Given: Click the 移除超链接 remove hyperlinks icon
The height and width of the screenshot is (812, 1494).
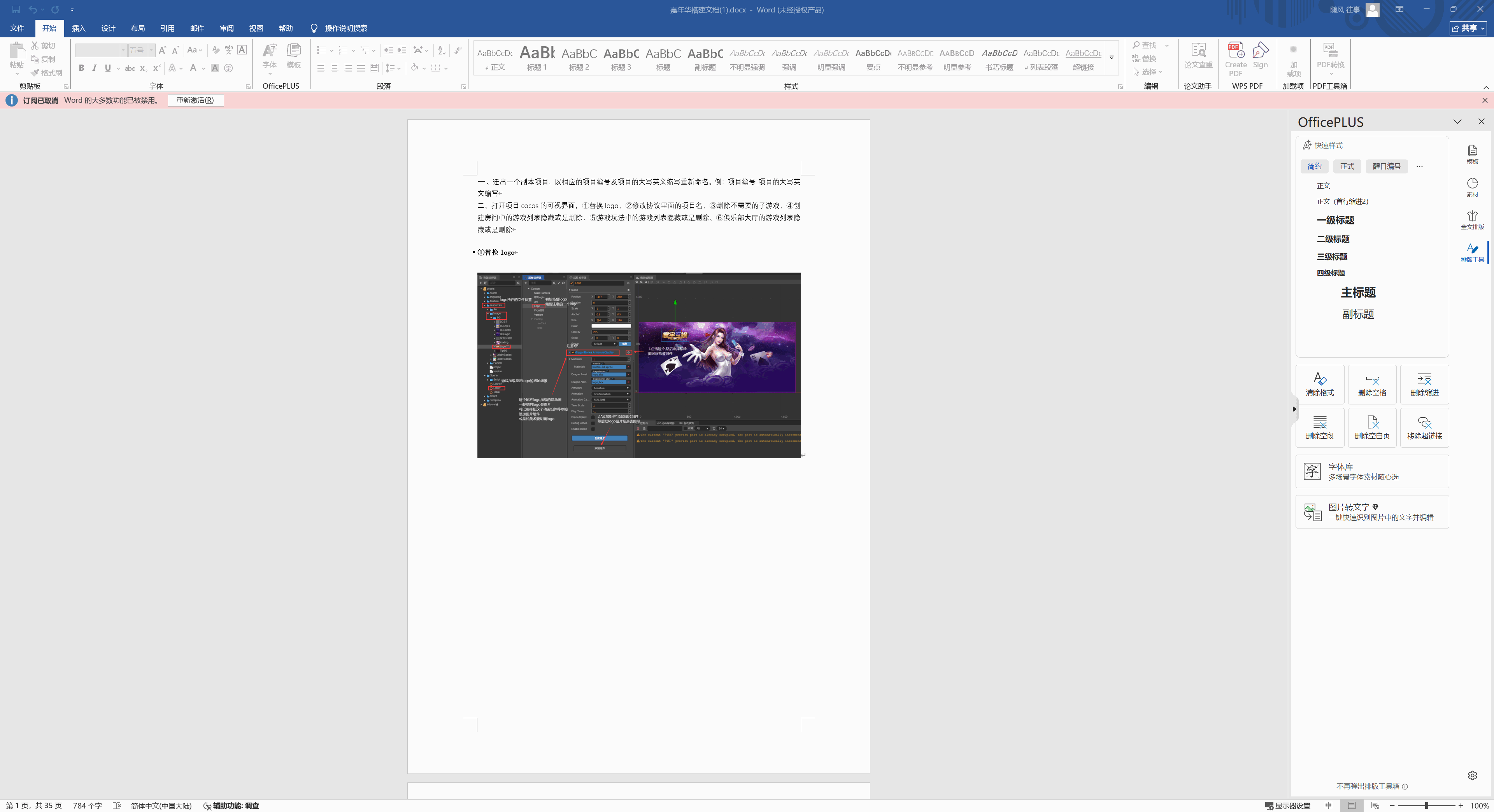Looking at the screenshot, I should pos(1424,427).
